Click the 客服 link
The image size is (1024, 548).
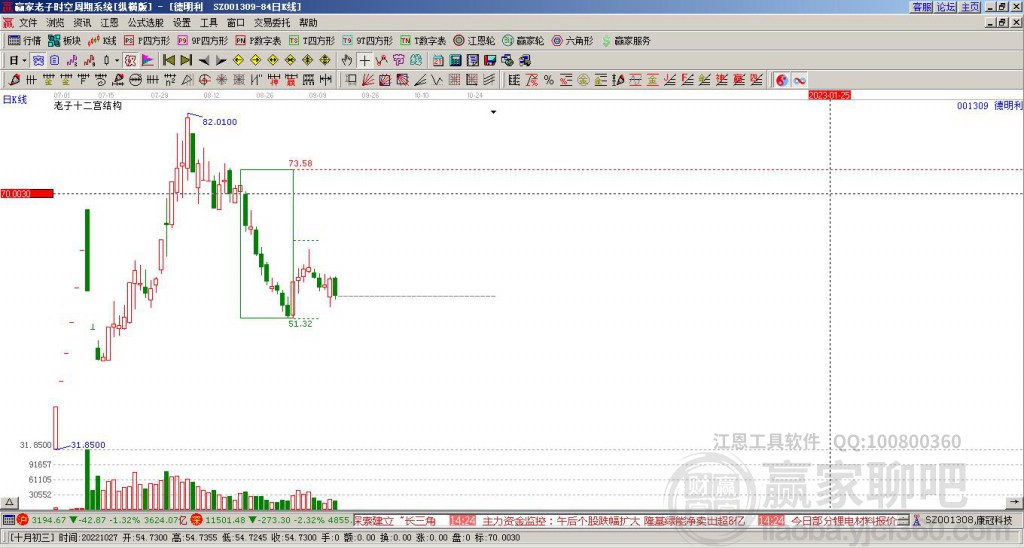(922, 7)
